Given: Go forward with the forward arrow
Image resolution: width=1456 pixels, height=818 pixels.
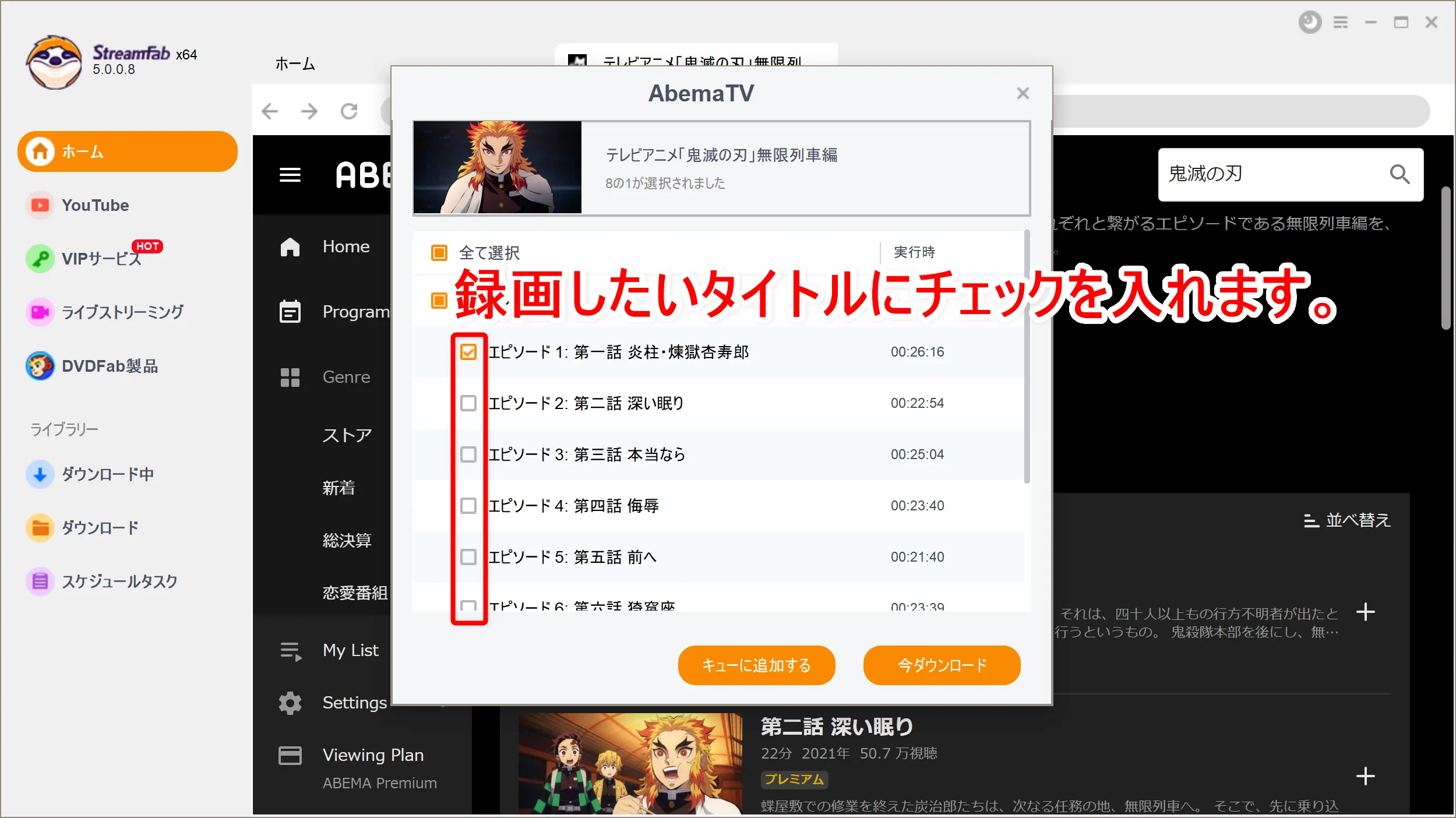Looking at the screenshot, I should coord(309,111).
